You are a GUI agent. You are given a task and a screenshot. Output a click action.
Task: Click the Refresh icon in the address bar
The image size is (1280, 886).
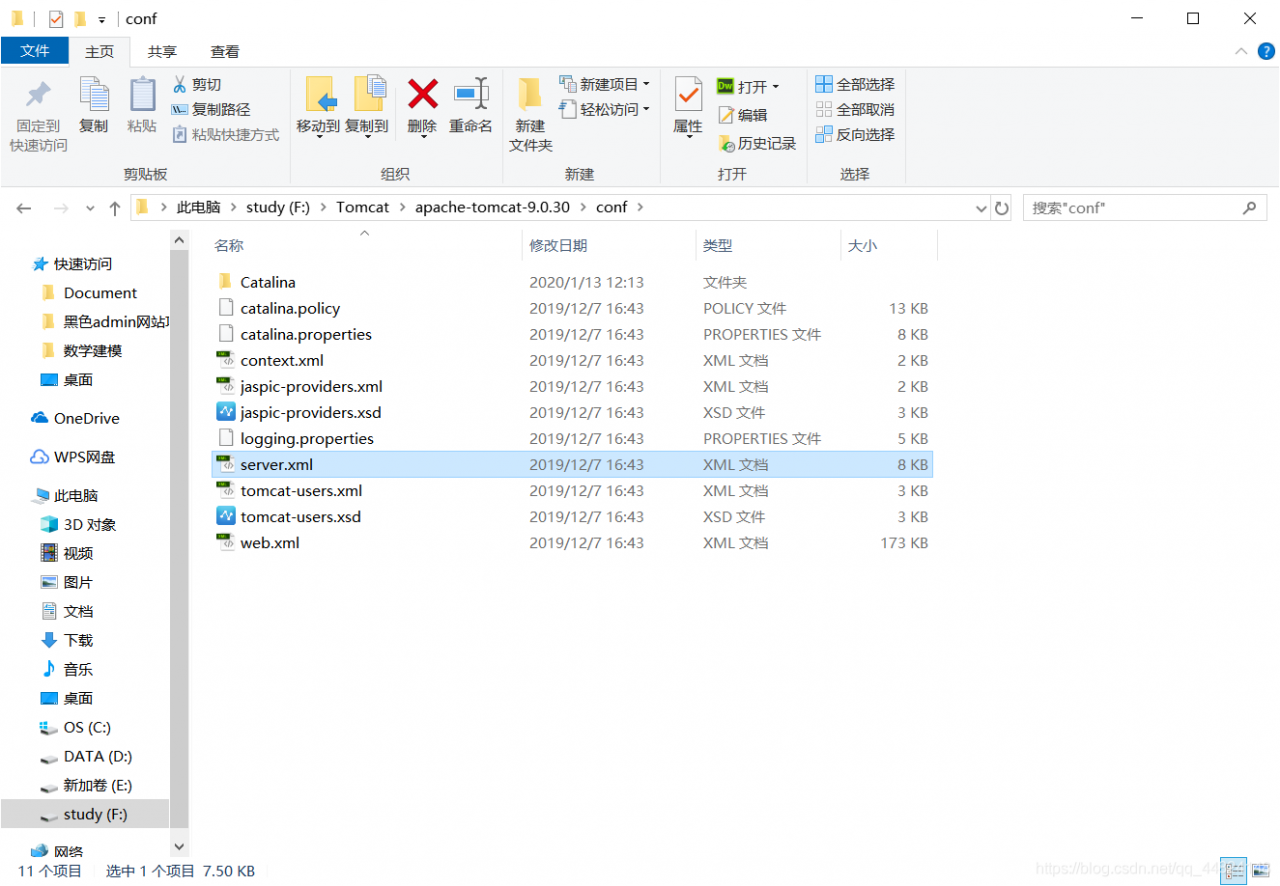1001,207
